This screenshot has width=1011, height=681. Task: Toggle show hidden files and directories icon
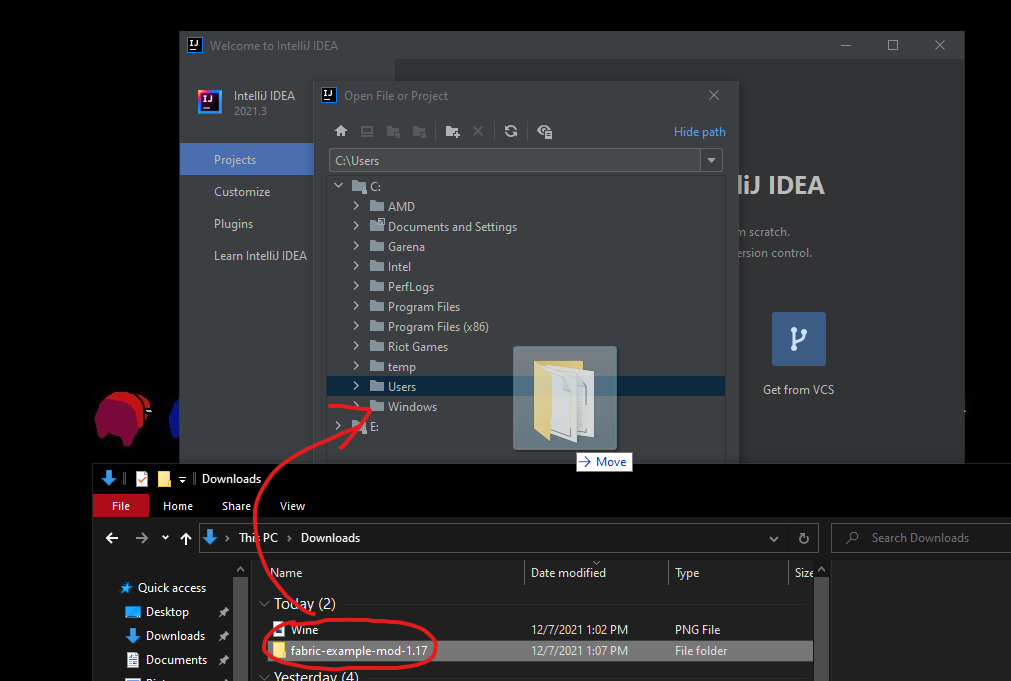[x=544, y=132]
